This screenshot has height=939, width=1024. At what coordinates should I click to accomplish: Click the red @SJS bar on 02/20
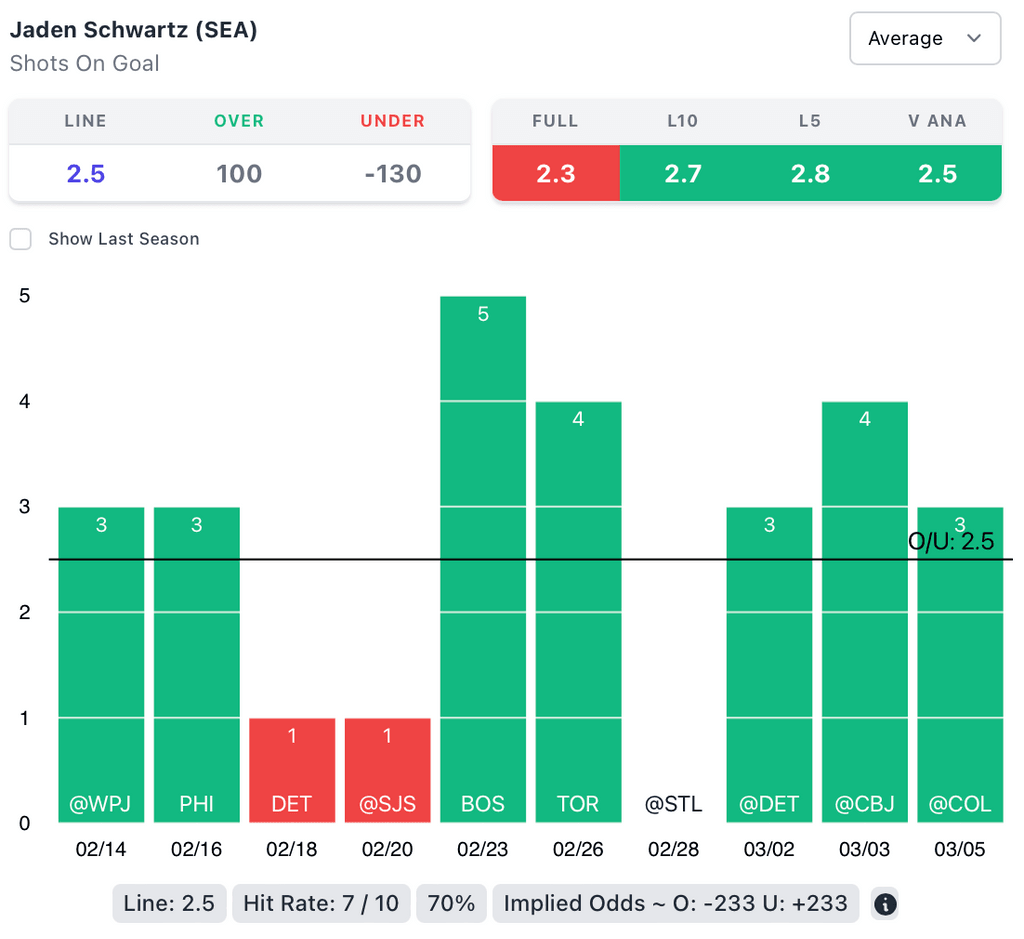click(x=387, y=770)
